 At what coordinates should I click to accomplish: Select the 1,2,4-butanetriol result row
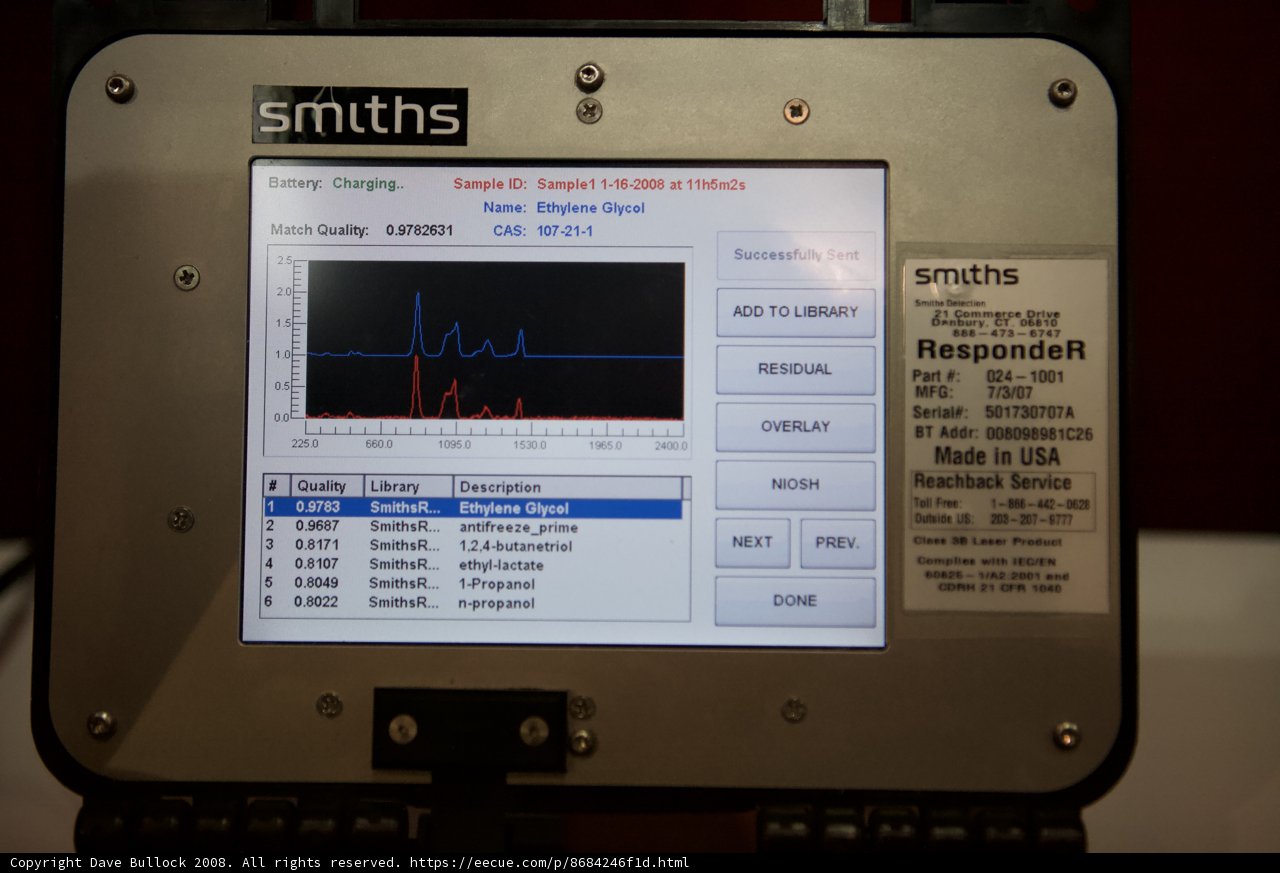pos(473,546)
